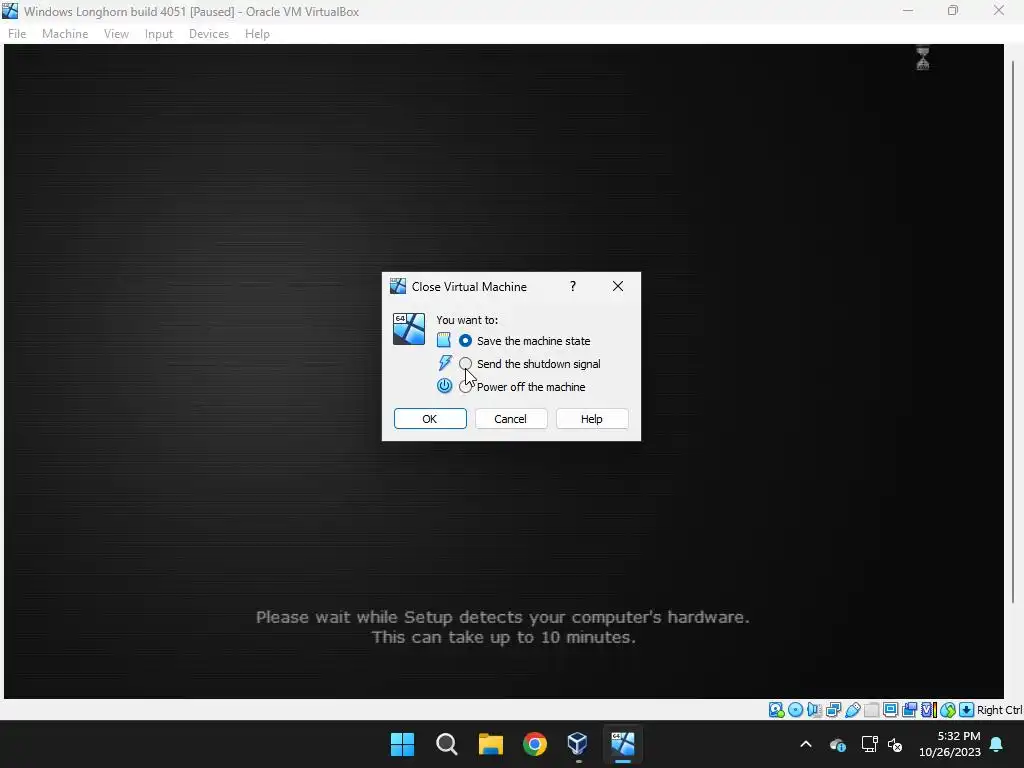Open File Explorer from the taskbar
1024x768 pixels.
pos(490,744)
